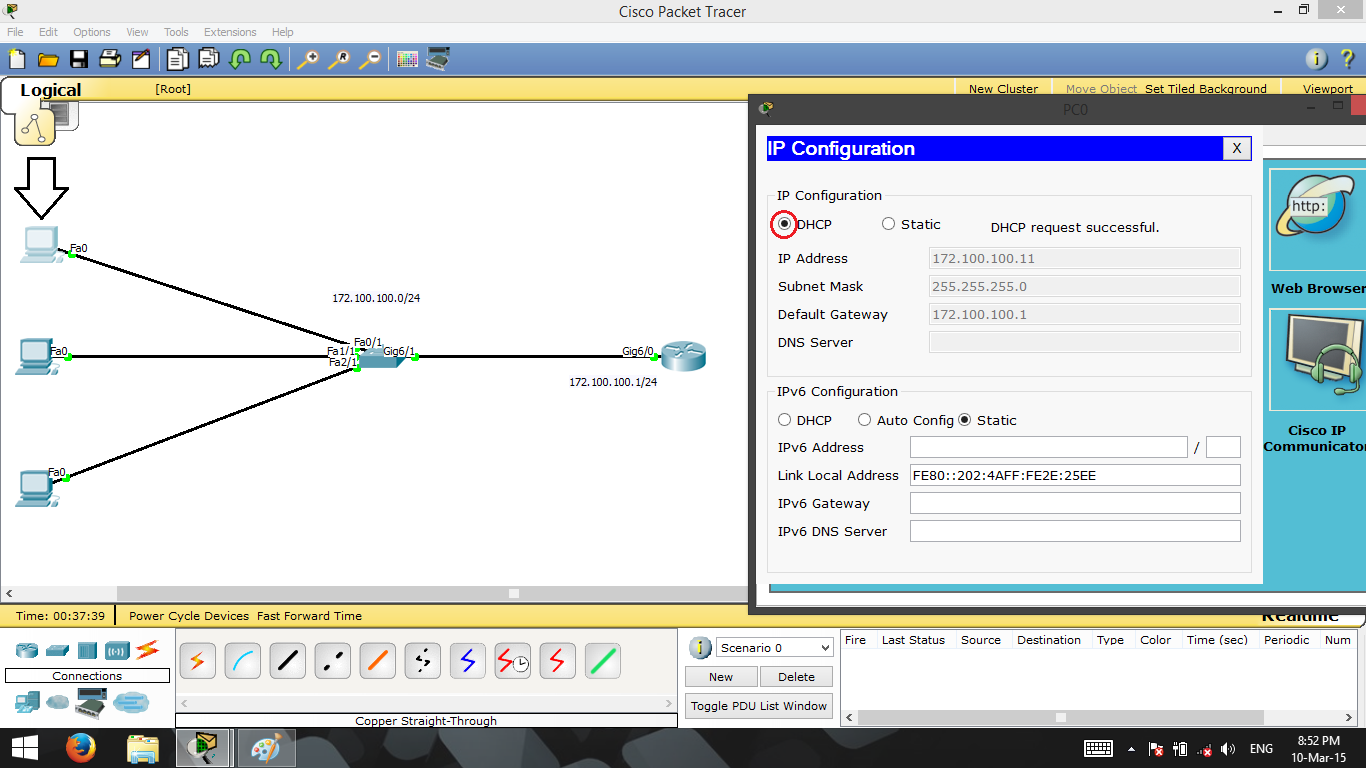The height and width of the screenshot is (768, 1366).
Task: Enable the DHCP radio button
Action: pos(785,224)
